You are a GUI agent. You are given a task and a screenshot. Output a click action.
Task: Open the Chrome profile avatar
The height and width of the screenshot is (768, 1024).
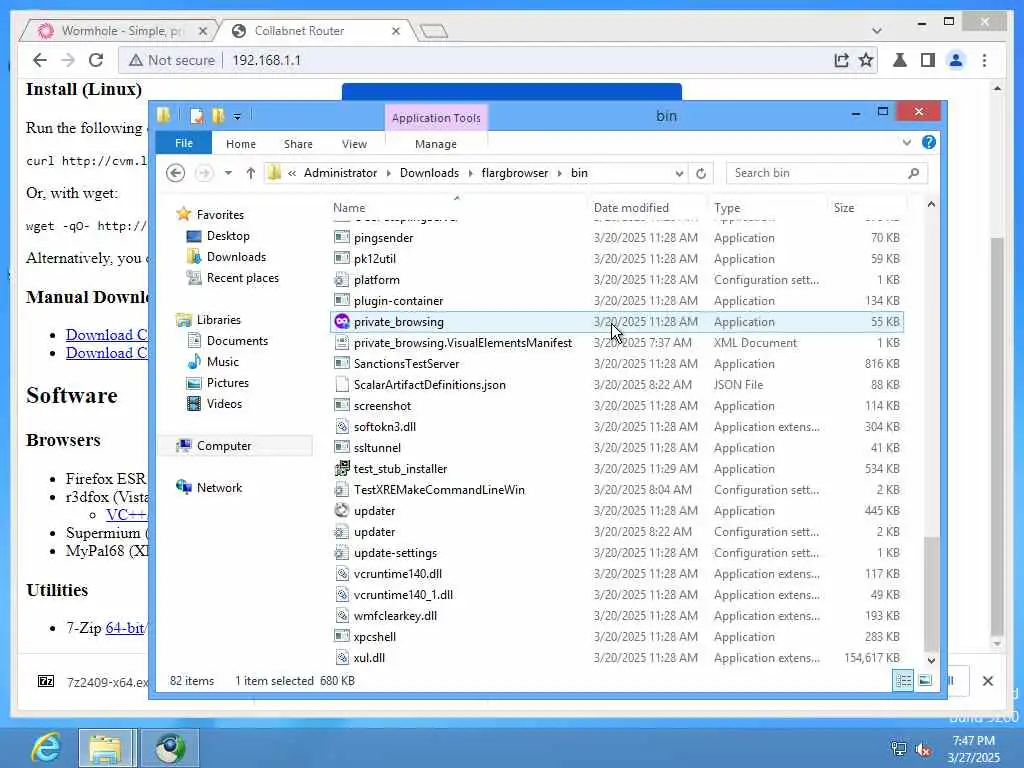(956, 60)
